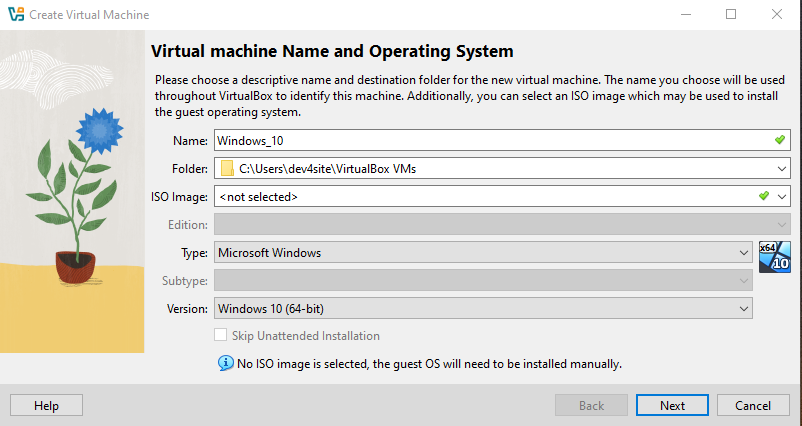Image resolution: width=802 pixels, height=426 pixels.
Task: Click the blue info icon near ISO message
Action: 225,363
